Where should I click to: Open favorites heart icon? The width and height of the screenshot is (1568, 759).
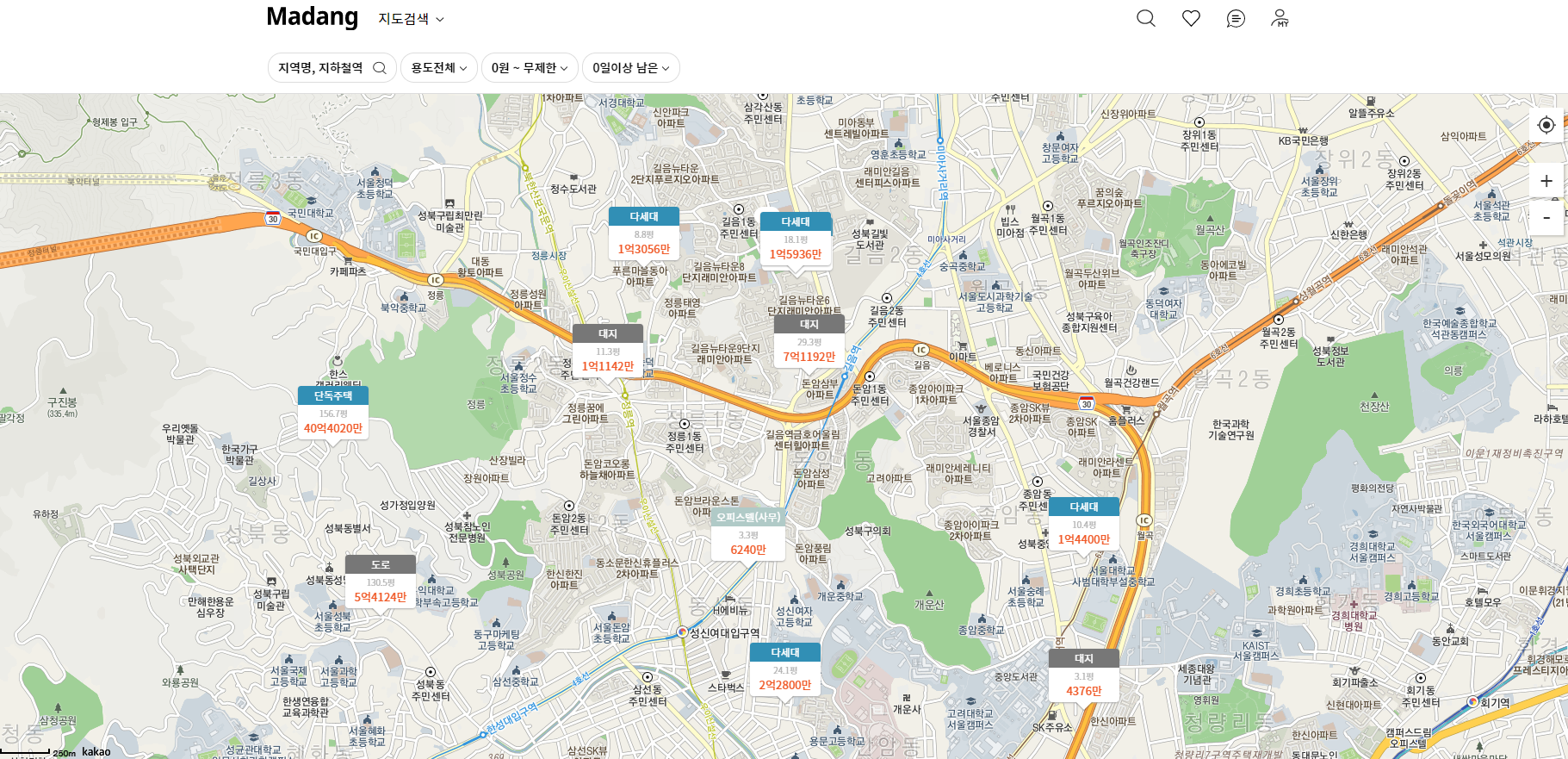tap(1191, 18)
